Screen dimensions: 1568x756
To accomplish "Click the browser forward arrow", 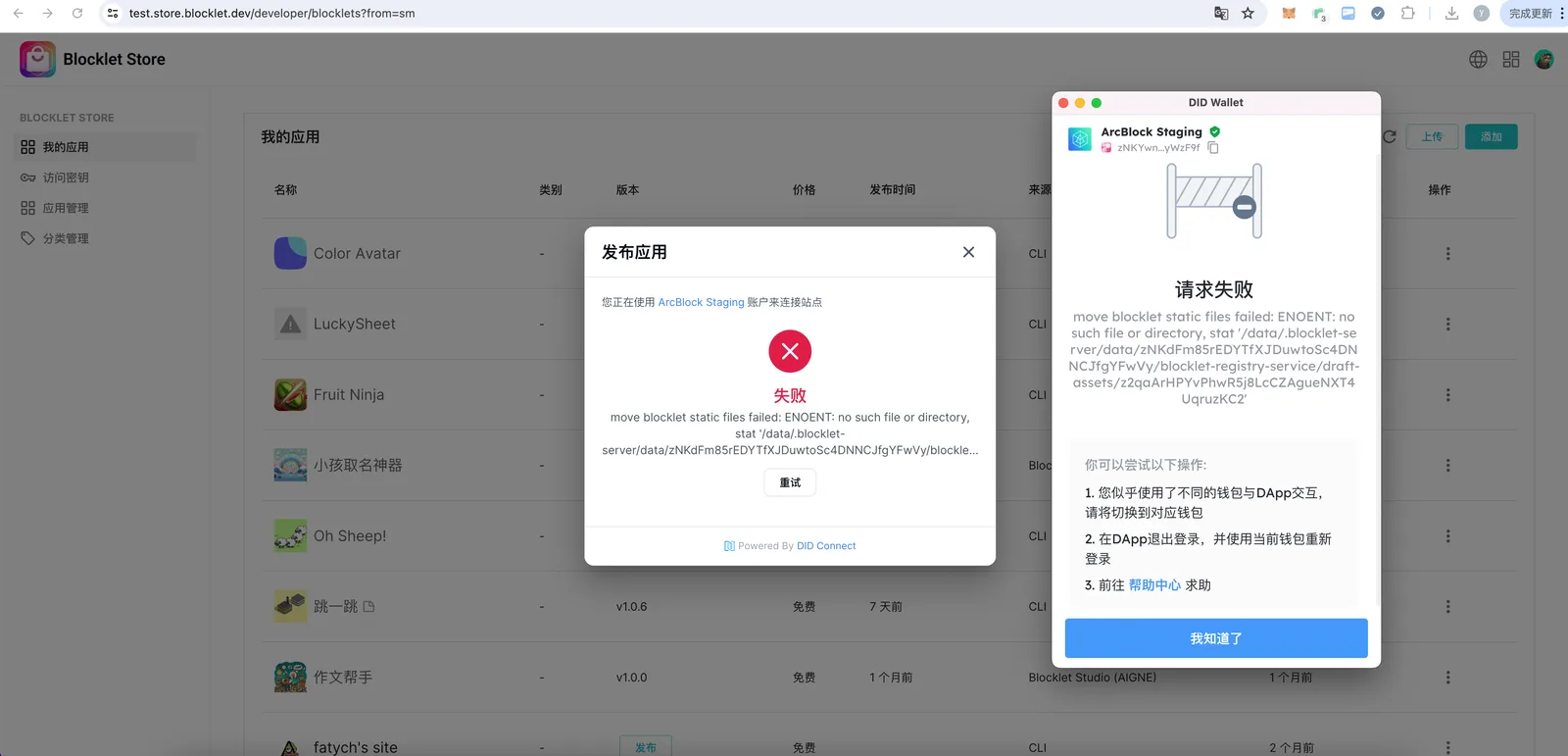I will [47, 14].
